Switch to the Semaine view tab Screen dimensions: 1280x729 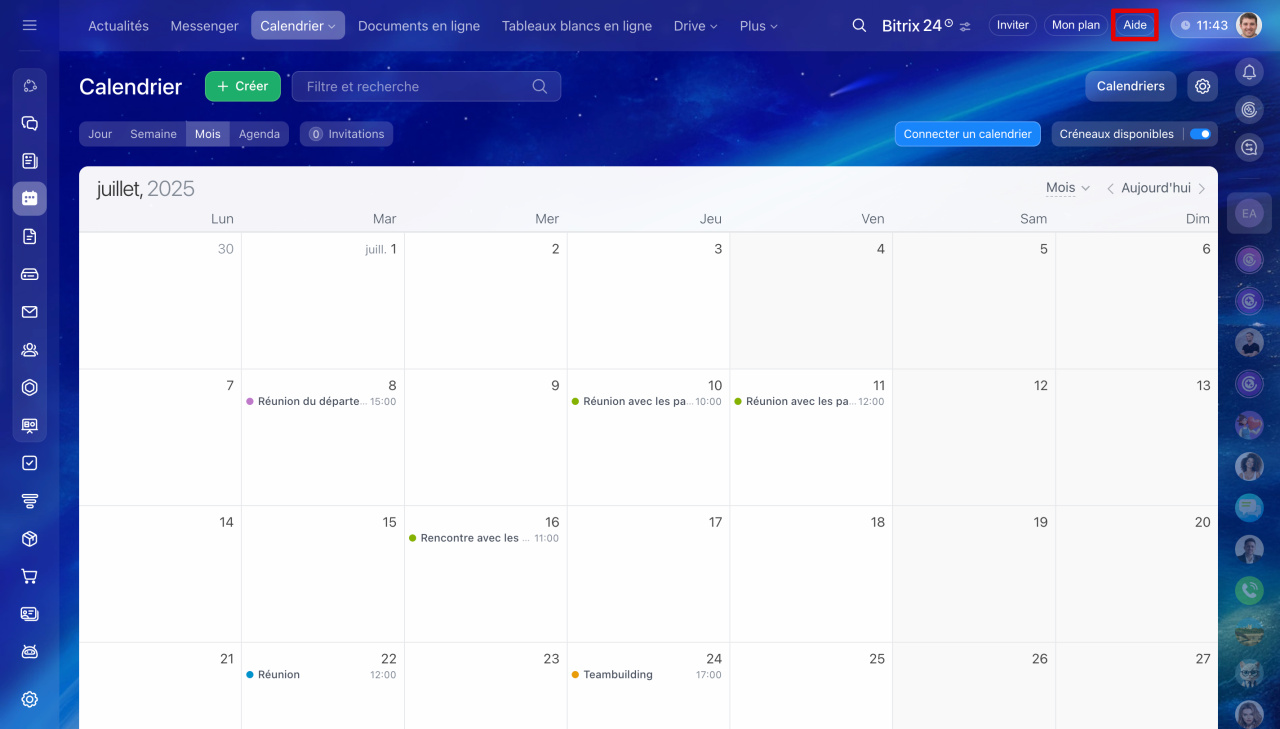(x=153, y=134)
